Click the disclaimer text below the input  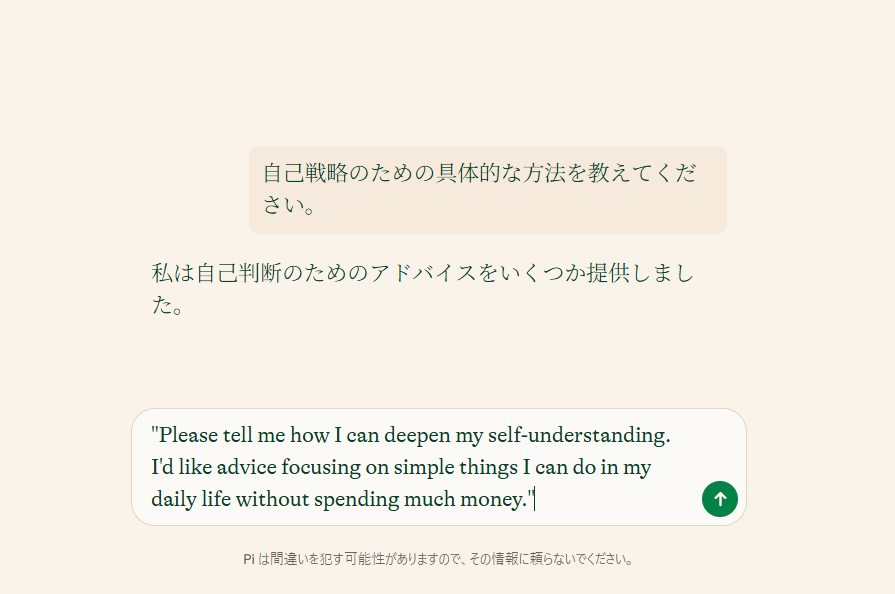pos(438,559)
